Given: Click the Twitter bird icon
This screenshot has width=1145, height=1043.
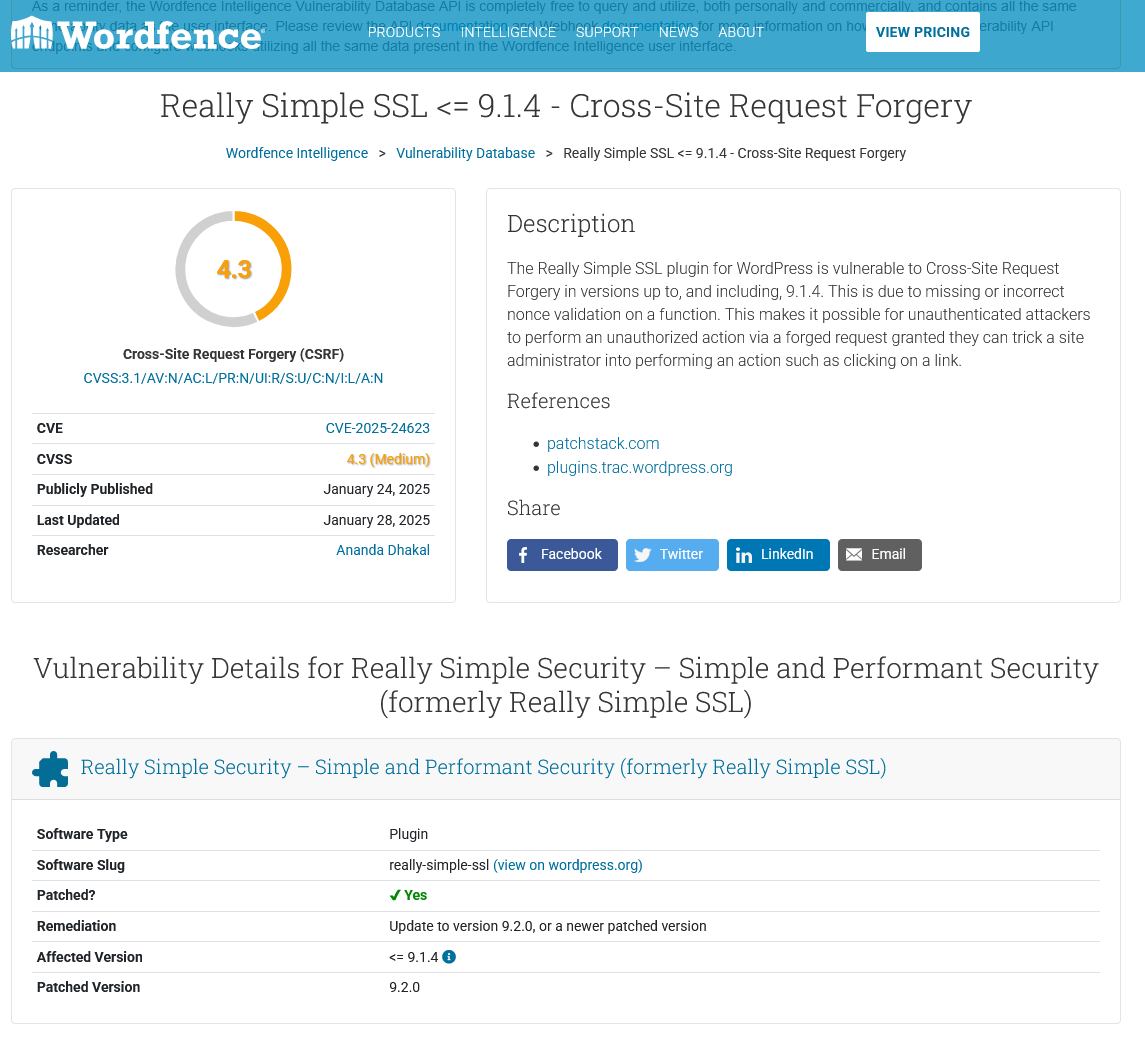Looking at the screenshot, I should (643, 555).
